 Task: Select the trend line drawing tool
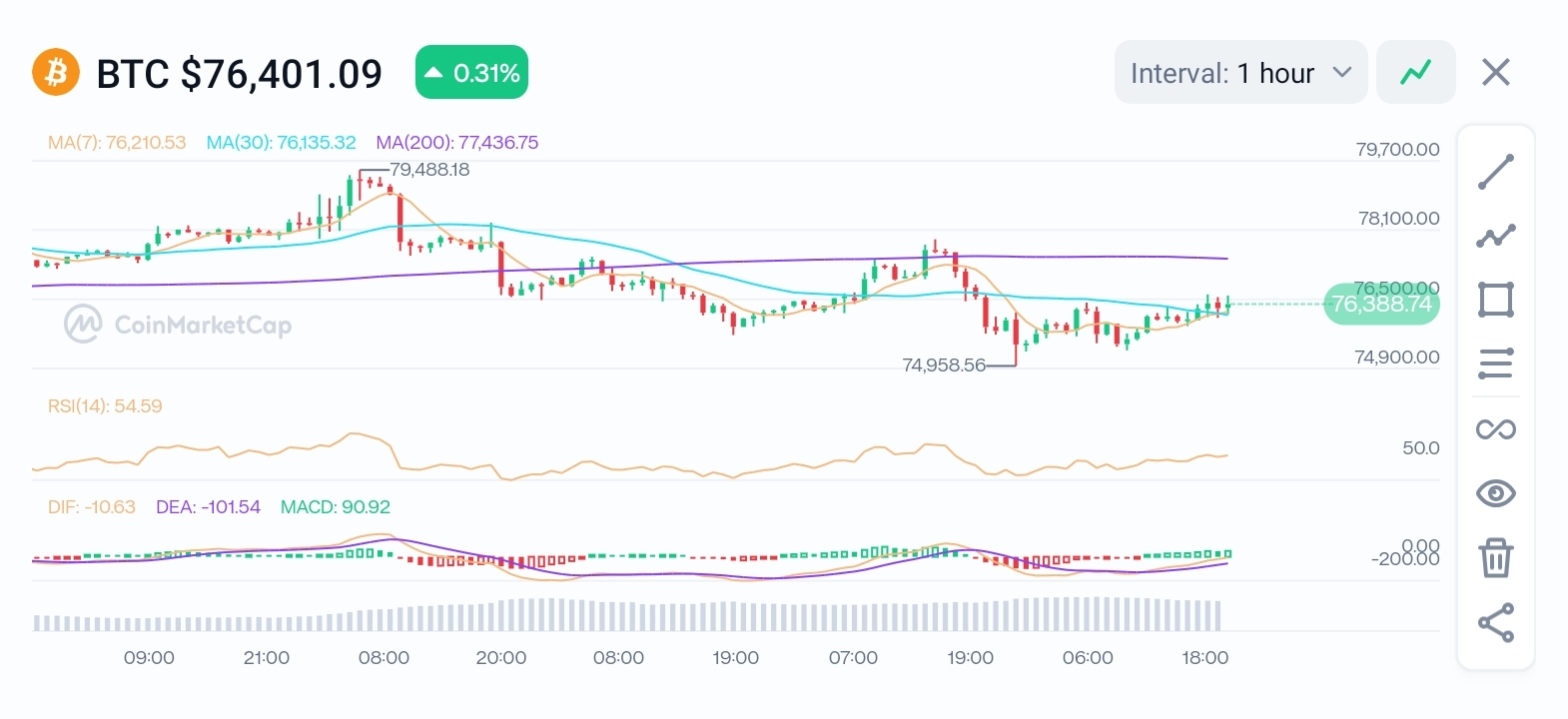(x=1495, y=172)
